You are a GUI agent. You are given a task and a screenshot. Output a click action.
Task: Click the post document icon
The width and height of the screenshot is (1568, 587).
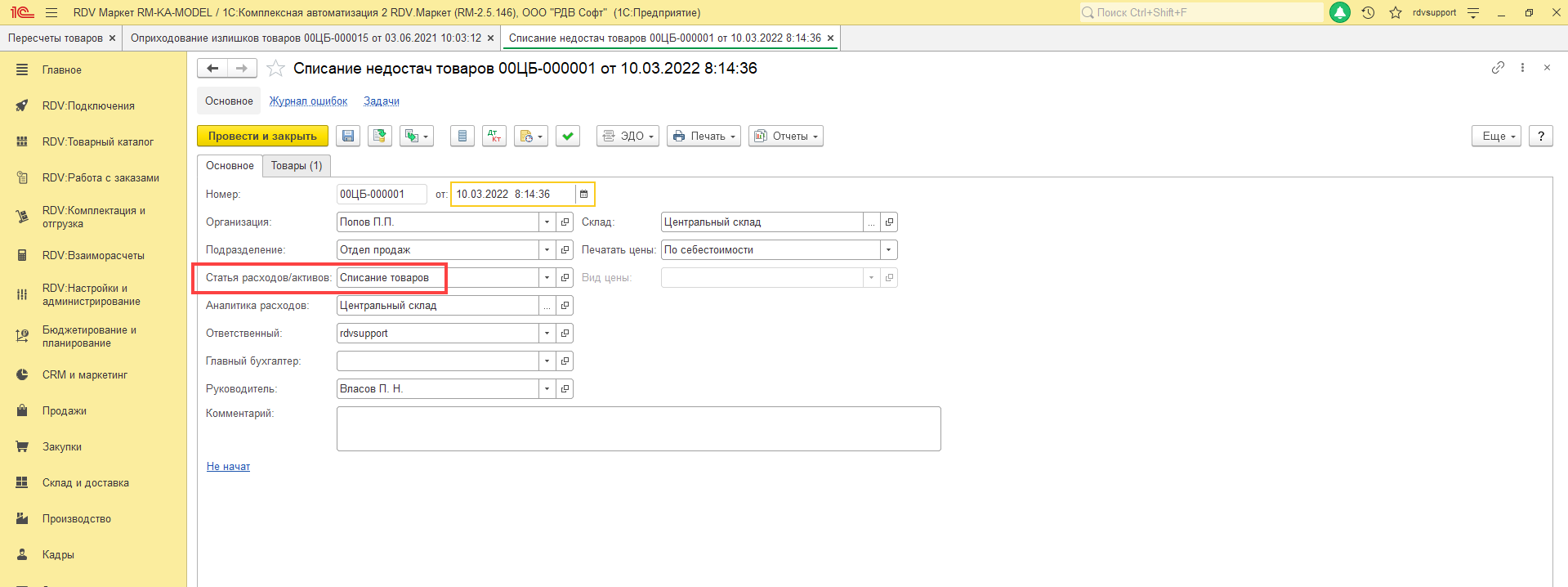click(x=380, y=137)
